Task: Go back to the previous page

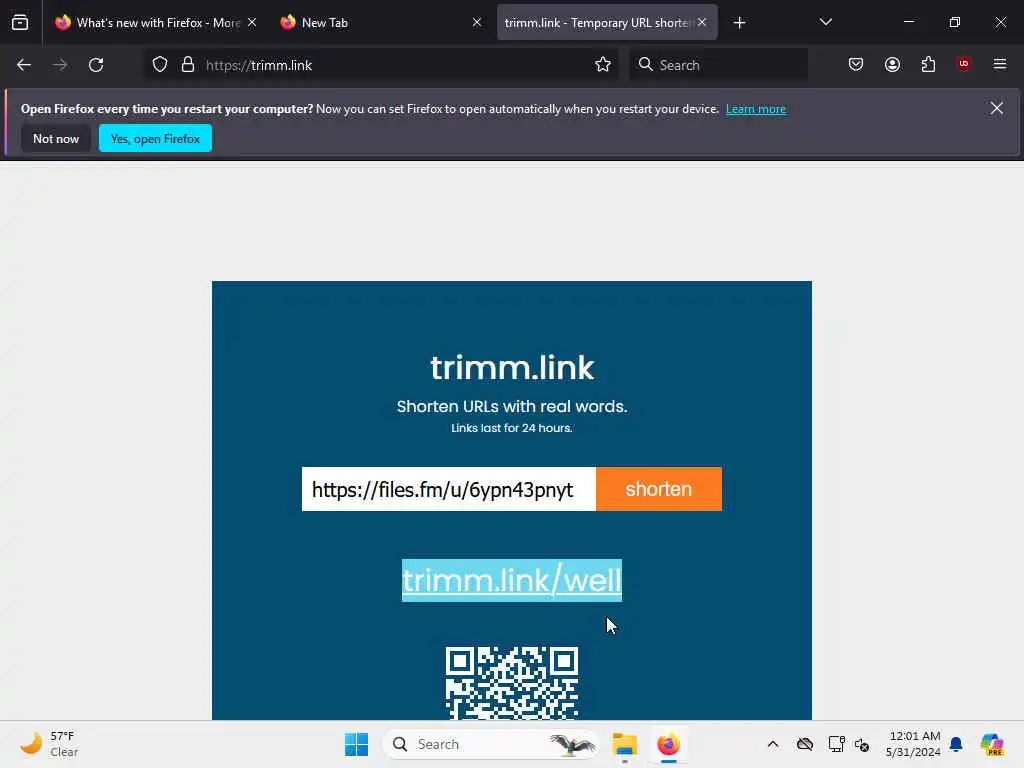Action: (x=24, y=65)
